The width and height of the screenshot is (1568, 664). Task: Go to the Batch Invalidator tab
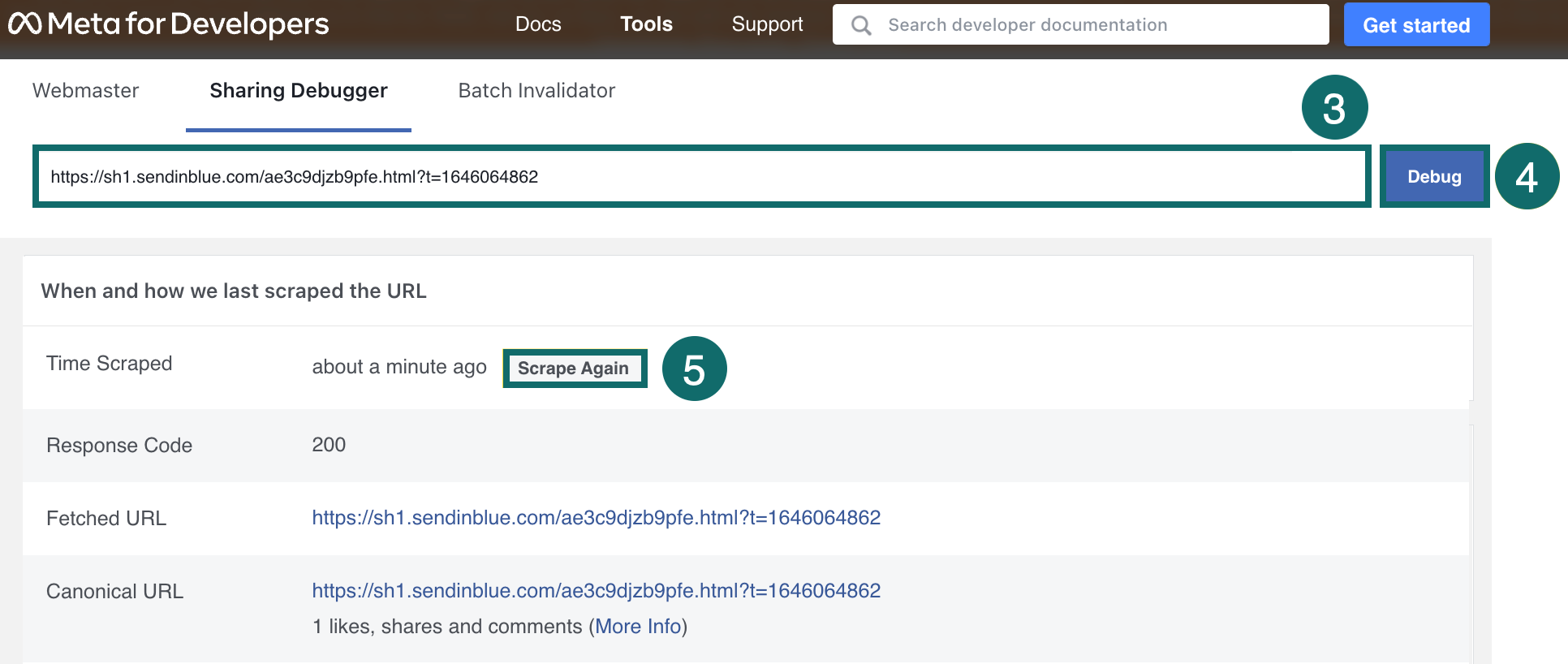[536, 90]
